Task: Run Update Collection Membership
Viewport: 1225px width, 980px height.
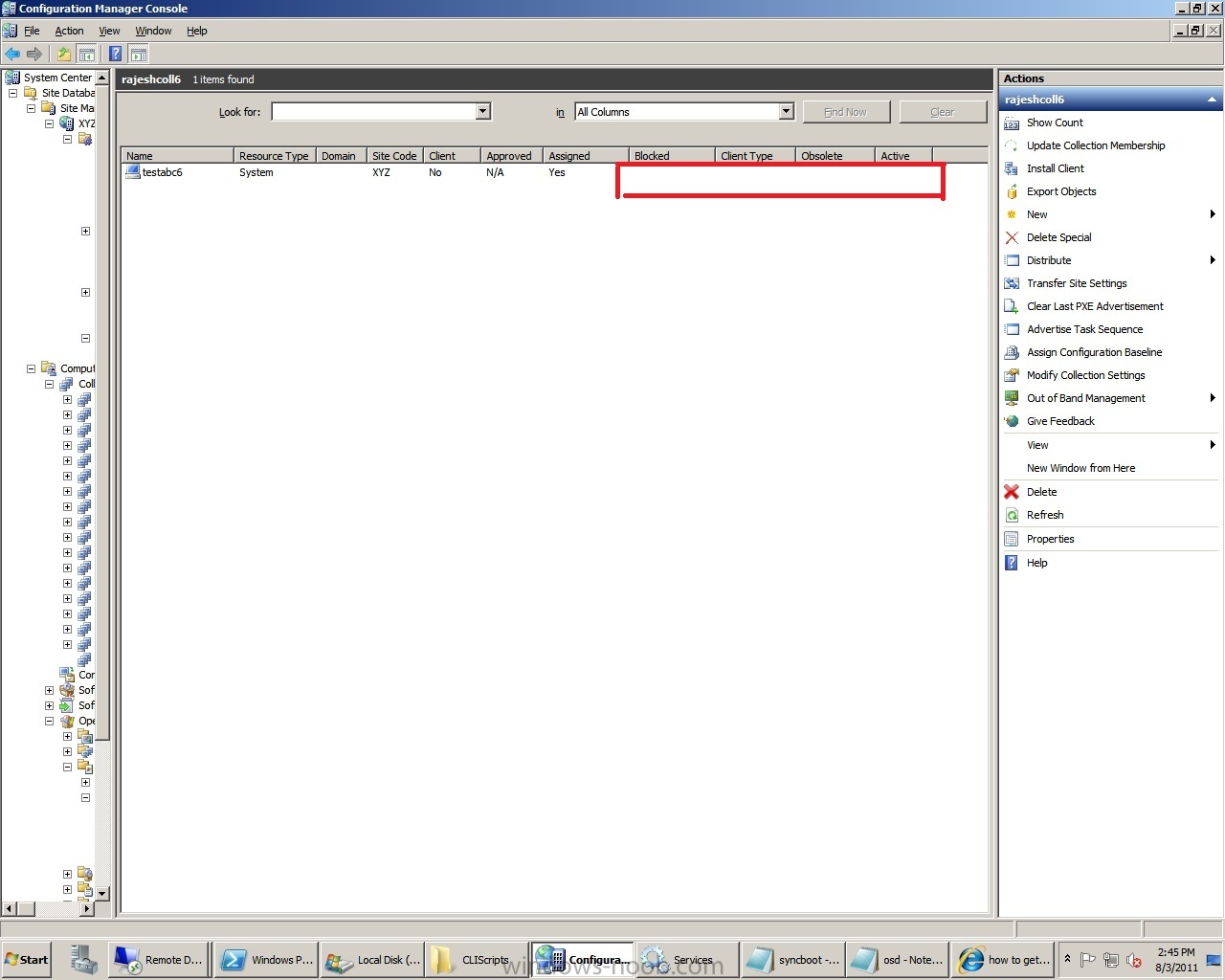Action: [1096, 145]
